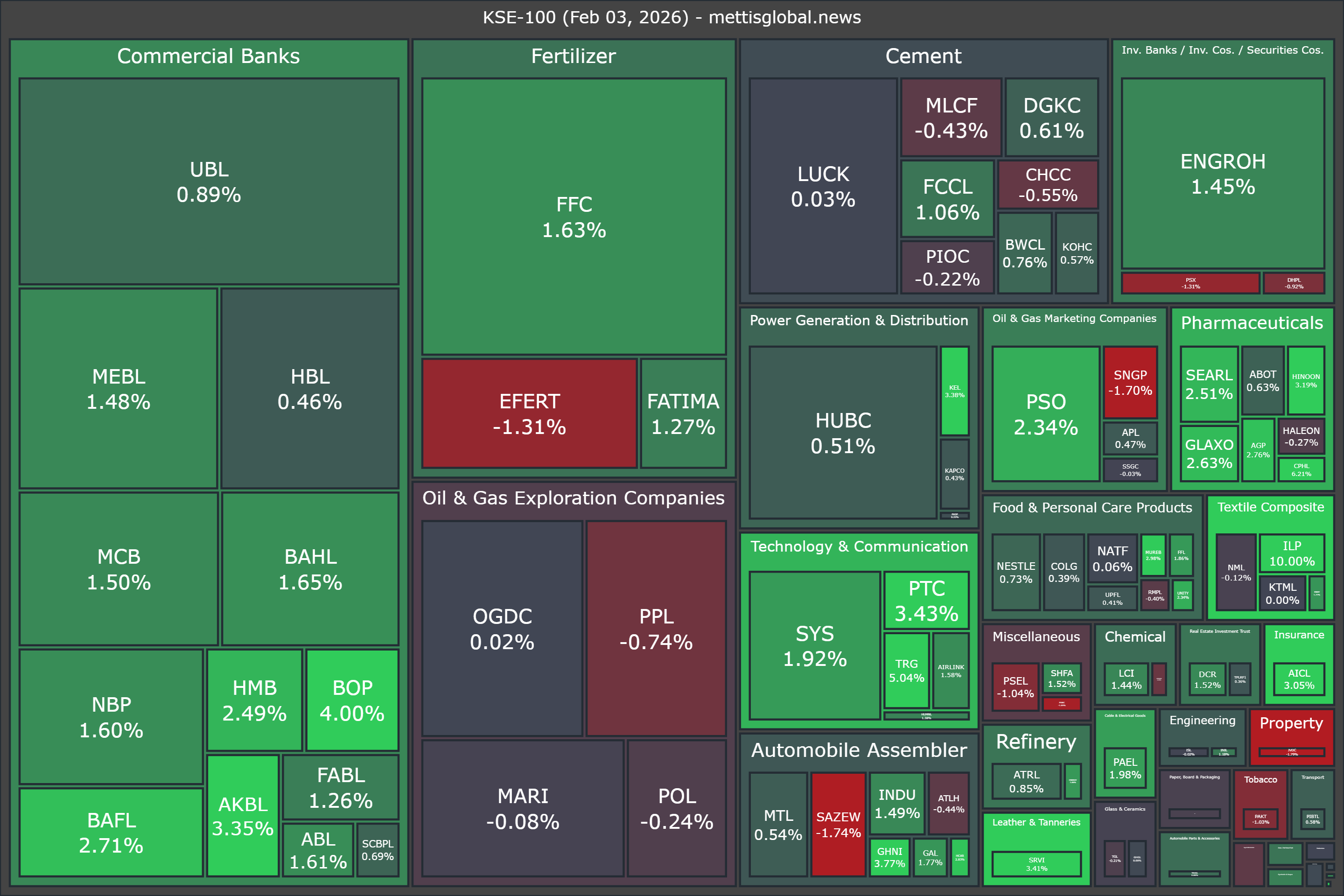Click the Commercial Banks sector header
1344x896 pixels.
click(x=209, y=56)
